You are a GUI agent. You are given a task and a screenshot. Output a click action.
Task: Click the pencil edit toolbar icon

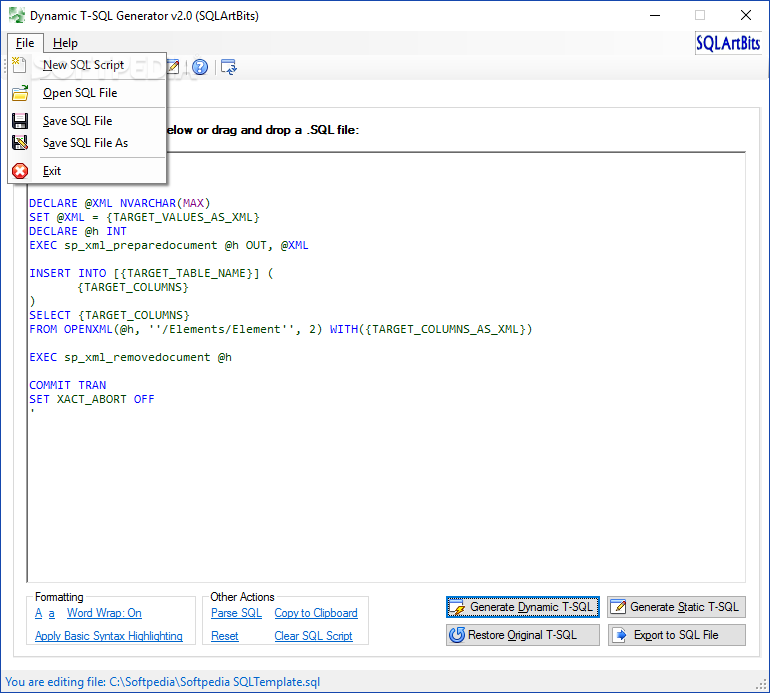(173, 67)
